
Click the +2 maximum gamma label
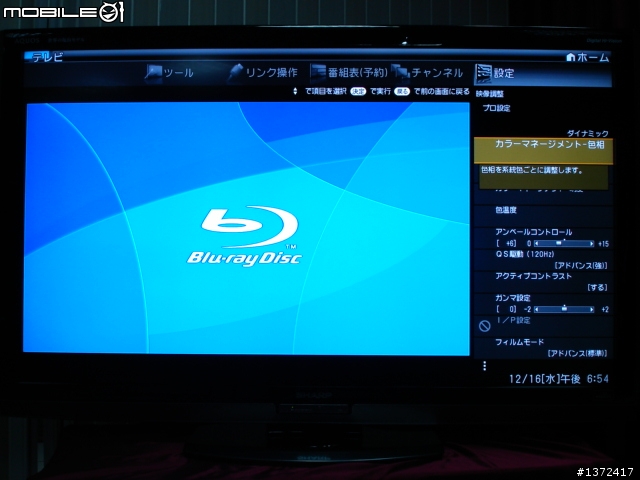(x=604, y=309)
